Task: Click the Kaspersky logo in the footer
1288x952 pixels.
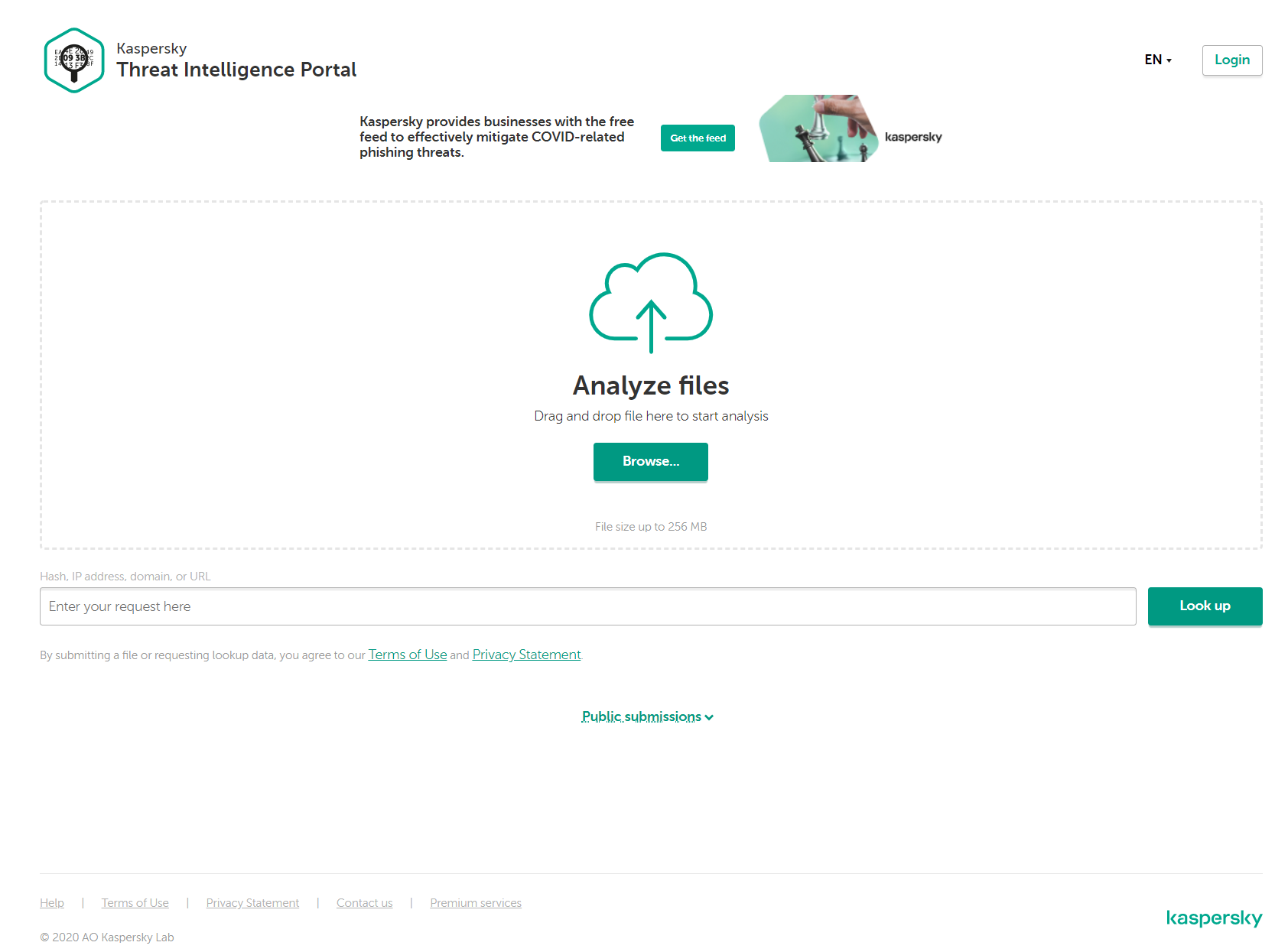Action: point(1214,918)
